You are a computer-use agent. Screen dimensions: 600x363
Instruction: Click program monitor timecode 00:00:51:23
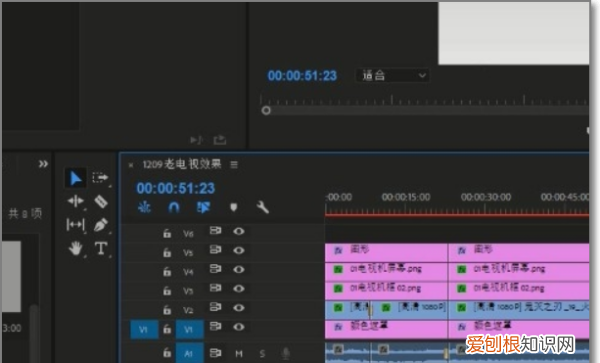click(x=302, y=76)
